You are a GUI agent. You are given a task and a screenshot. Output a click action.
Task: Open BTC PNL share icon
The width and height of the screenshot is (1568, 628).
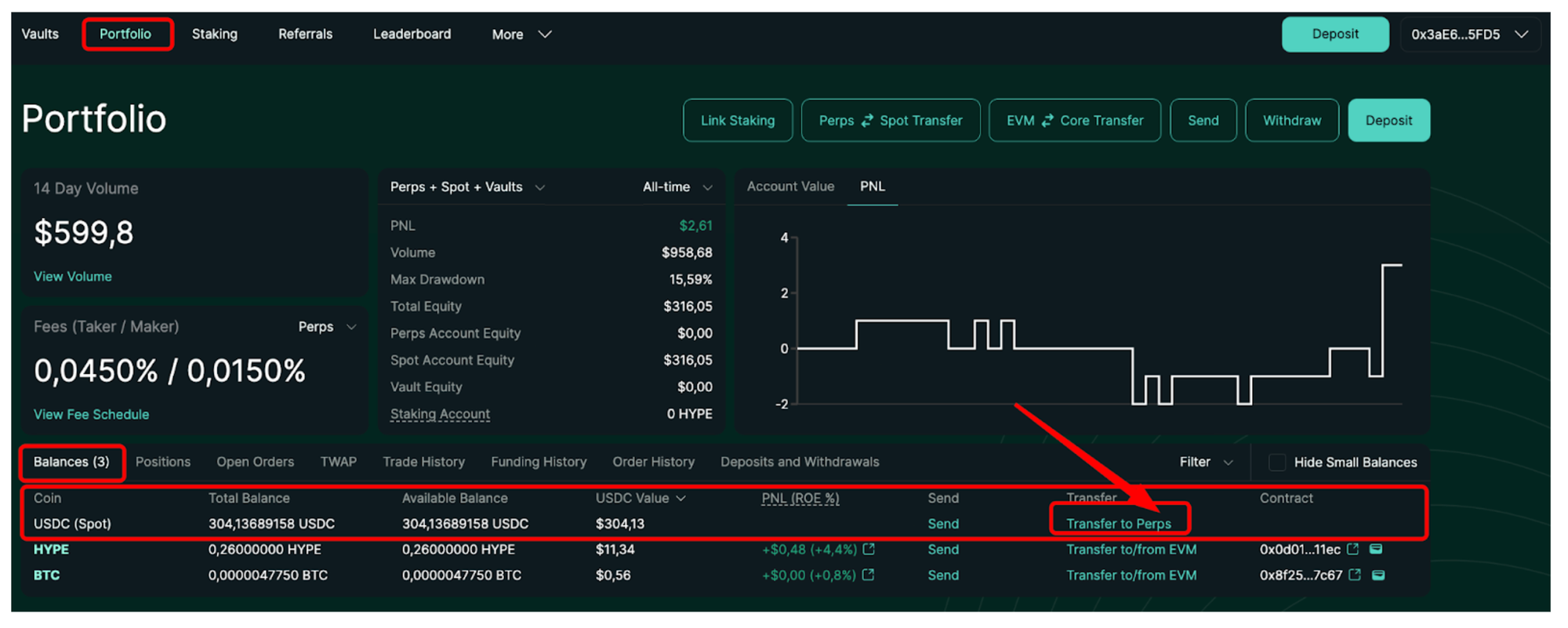point(869,575)
